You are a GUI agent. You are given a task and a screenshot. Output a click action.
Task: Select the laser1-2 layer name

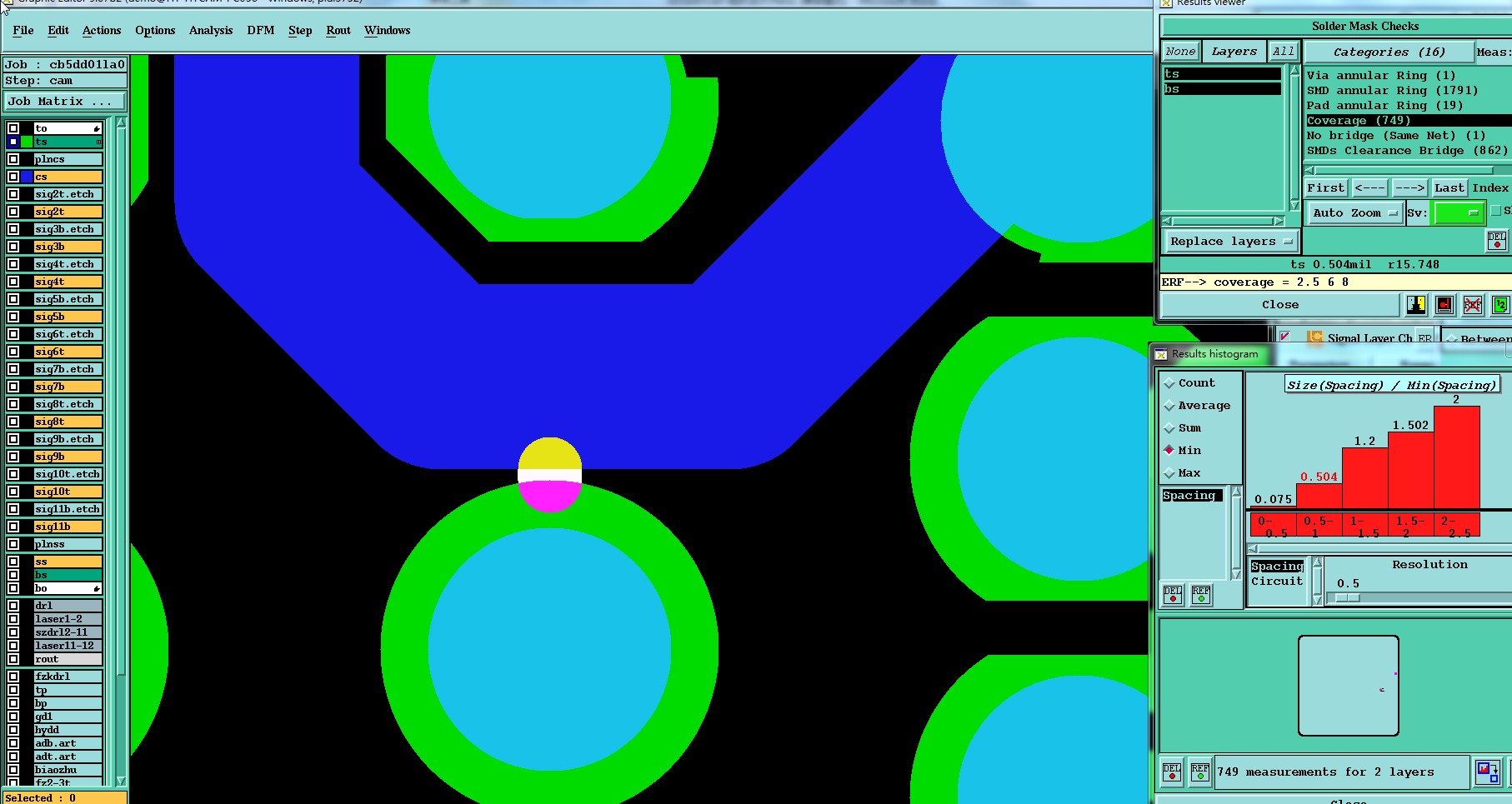pyautogui.click(x=68, y=619)
